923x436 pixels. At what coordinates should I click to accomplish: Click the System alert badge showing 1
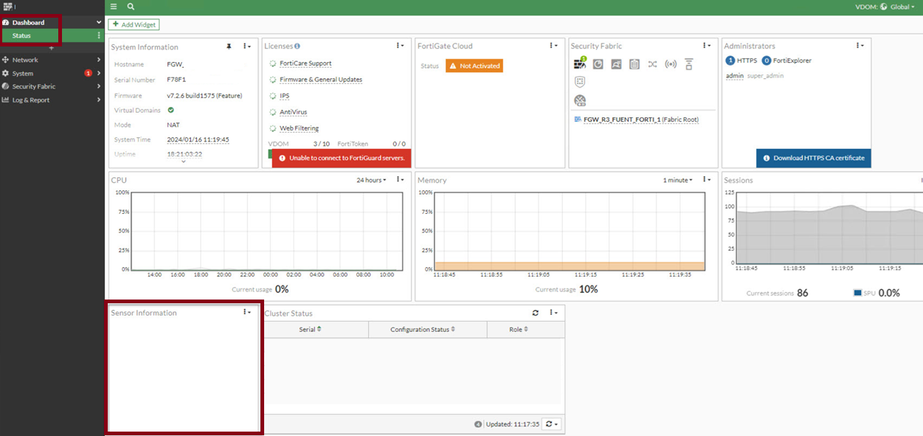(88, 74)
